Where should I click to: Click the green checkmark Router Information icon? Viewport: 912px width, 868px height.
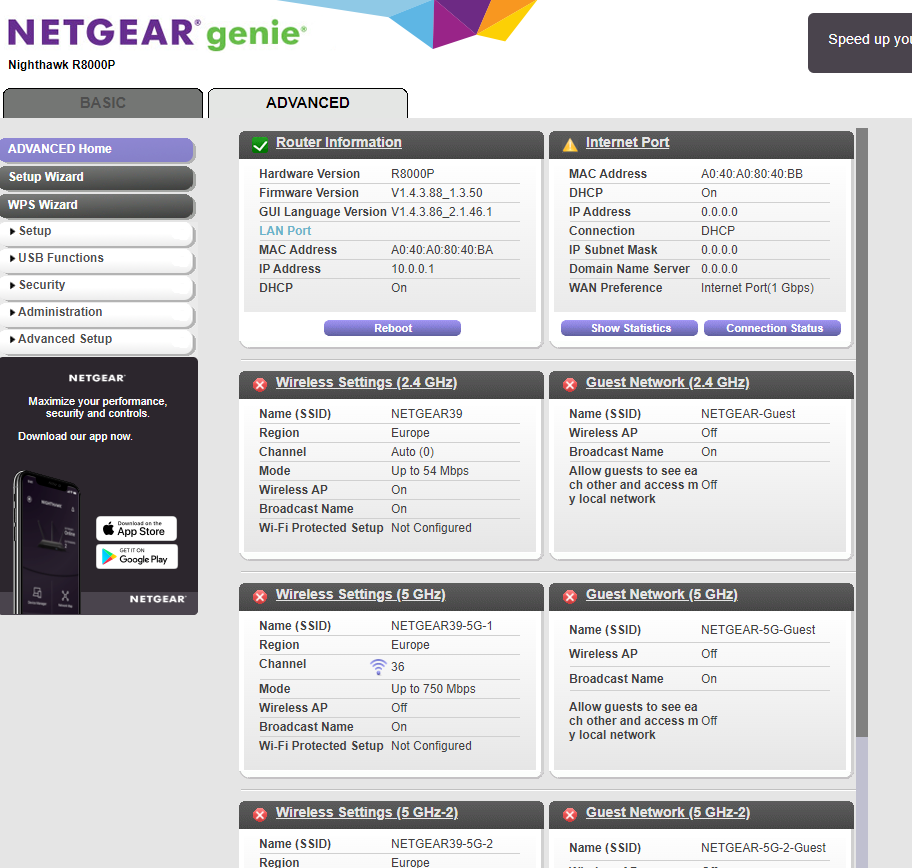(260, 145)
